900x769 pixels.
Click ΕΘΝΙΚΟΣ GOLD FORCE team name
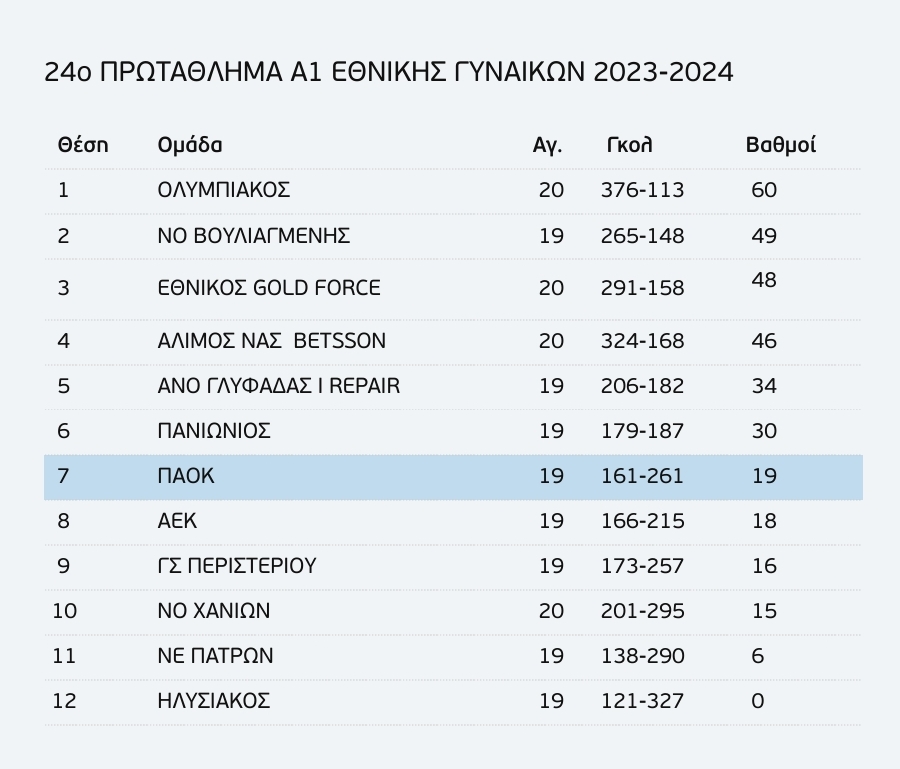click(269, 288)
